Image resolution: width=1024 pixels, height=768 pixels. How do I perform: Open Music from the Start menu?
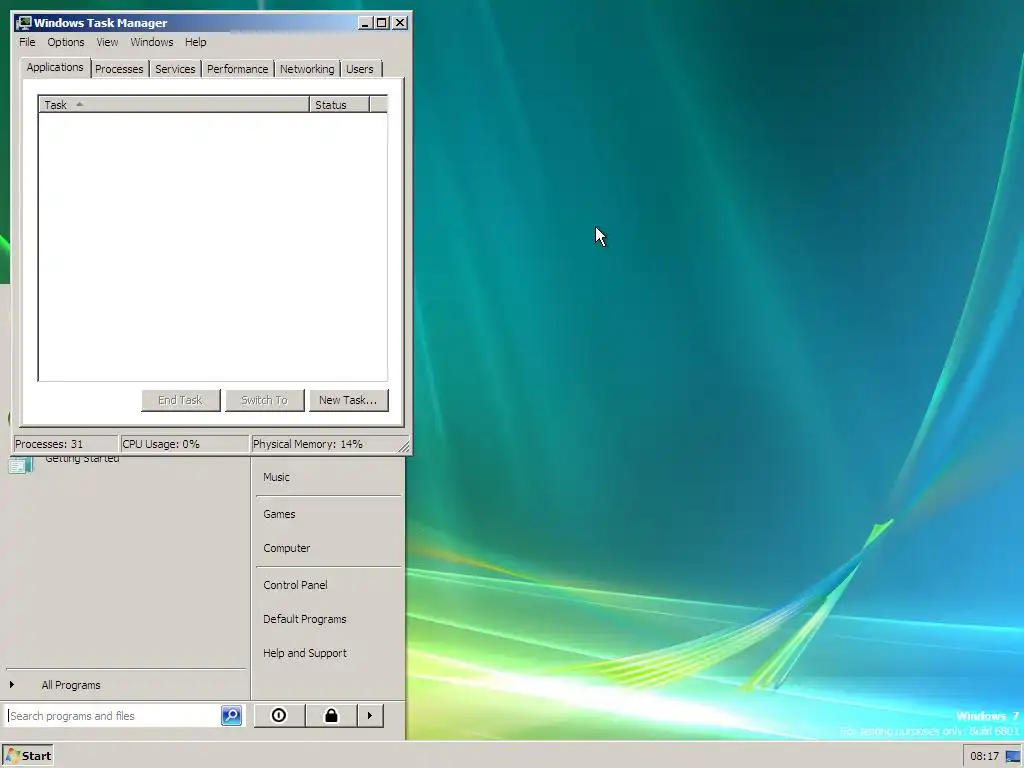click(x=276, y=477)
